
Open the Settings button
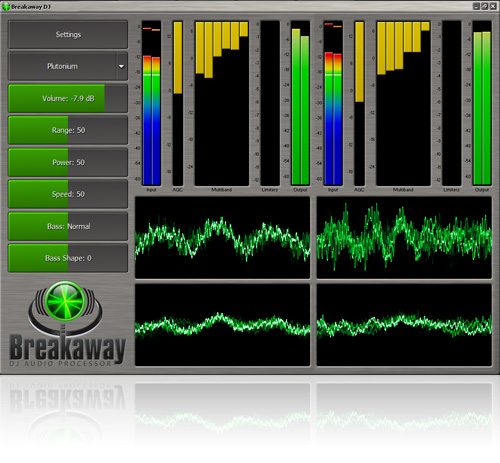(68, 34)
